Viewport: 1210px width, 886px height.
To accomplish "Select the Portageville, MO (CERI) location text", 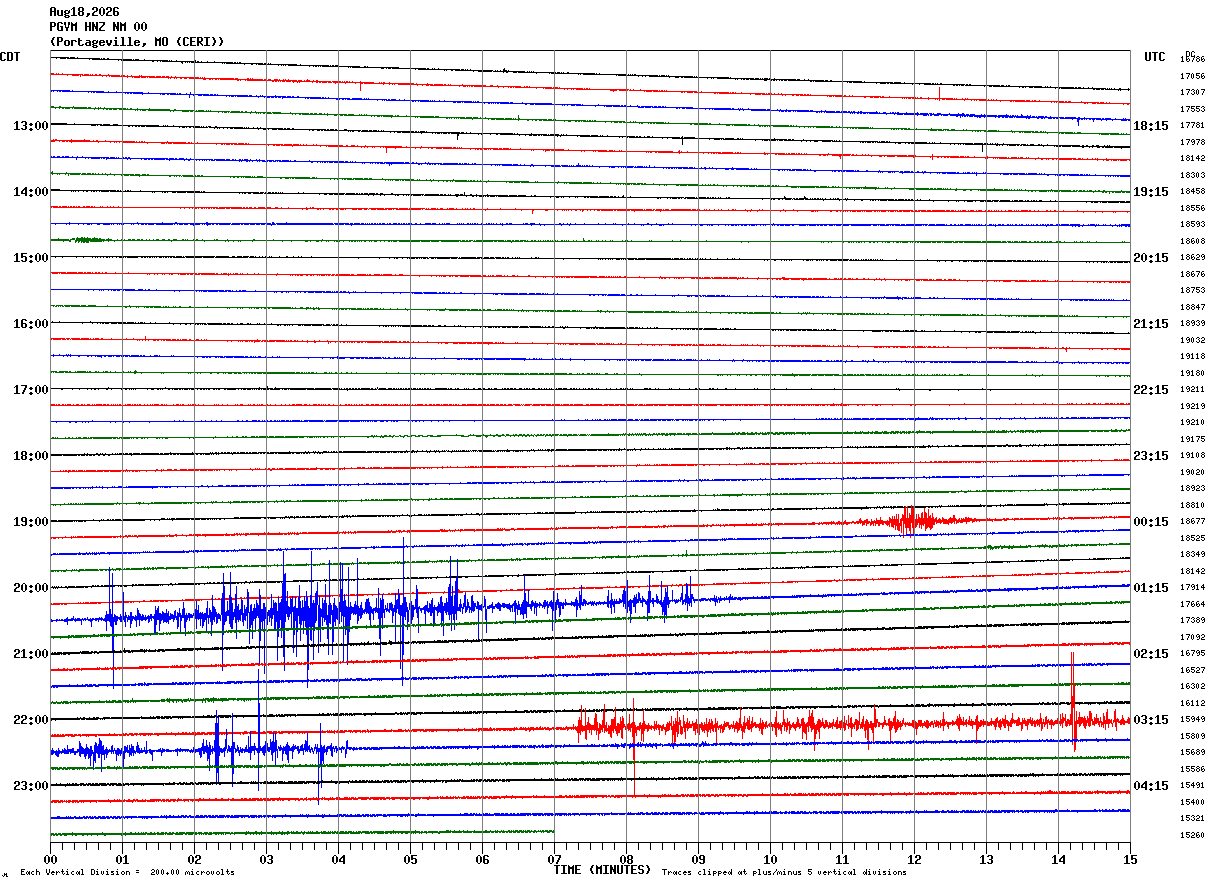I will [137, 42].
